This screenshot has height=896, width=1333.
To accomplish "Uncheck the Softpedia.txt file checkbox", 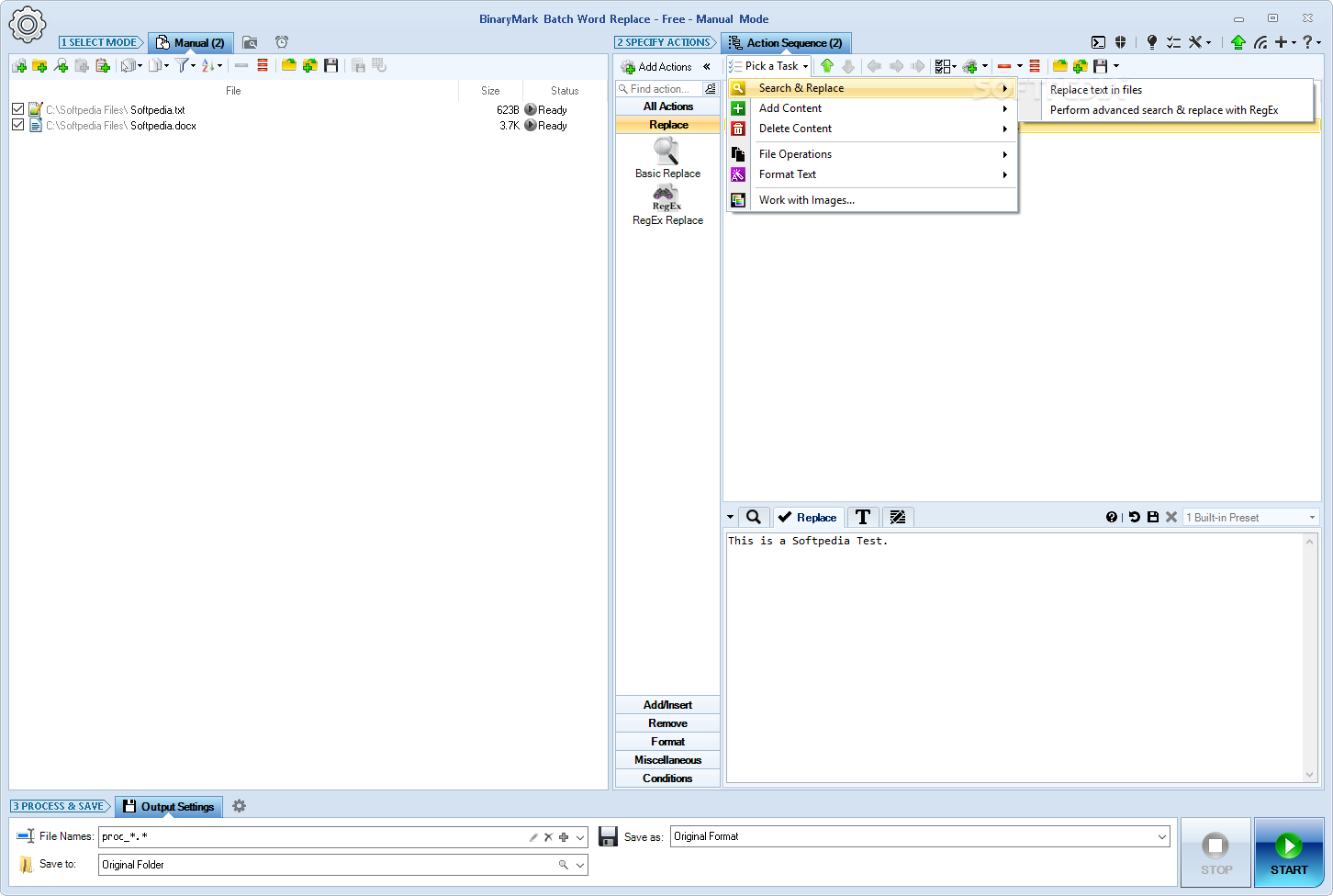I will [18, 109].
